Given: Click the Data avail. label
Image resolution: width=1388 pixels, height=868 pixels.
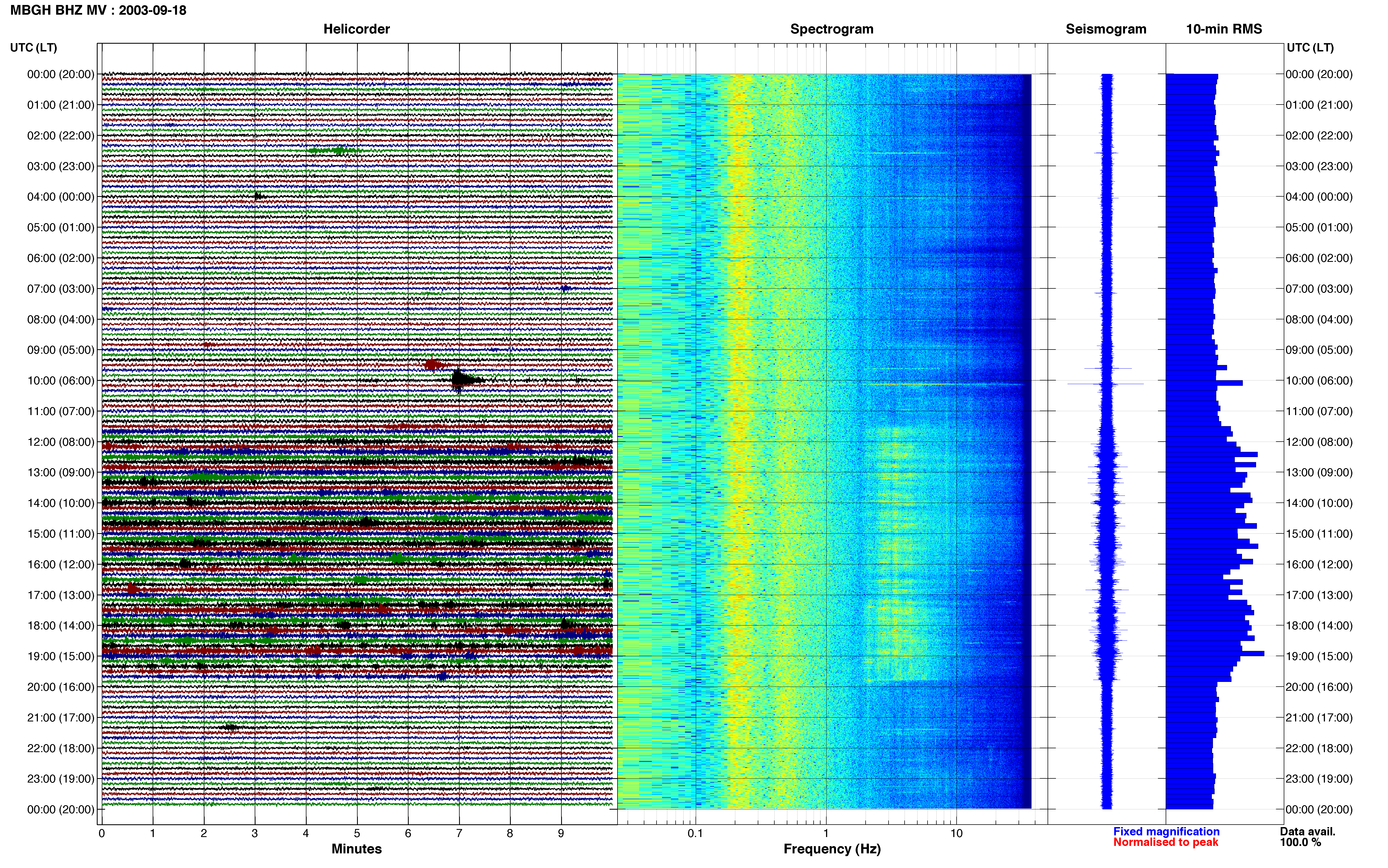Looking at the screenshot, I should (x=1308, y=831).
